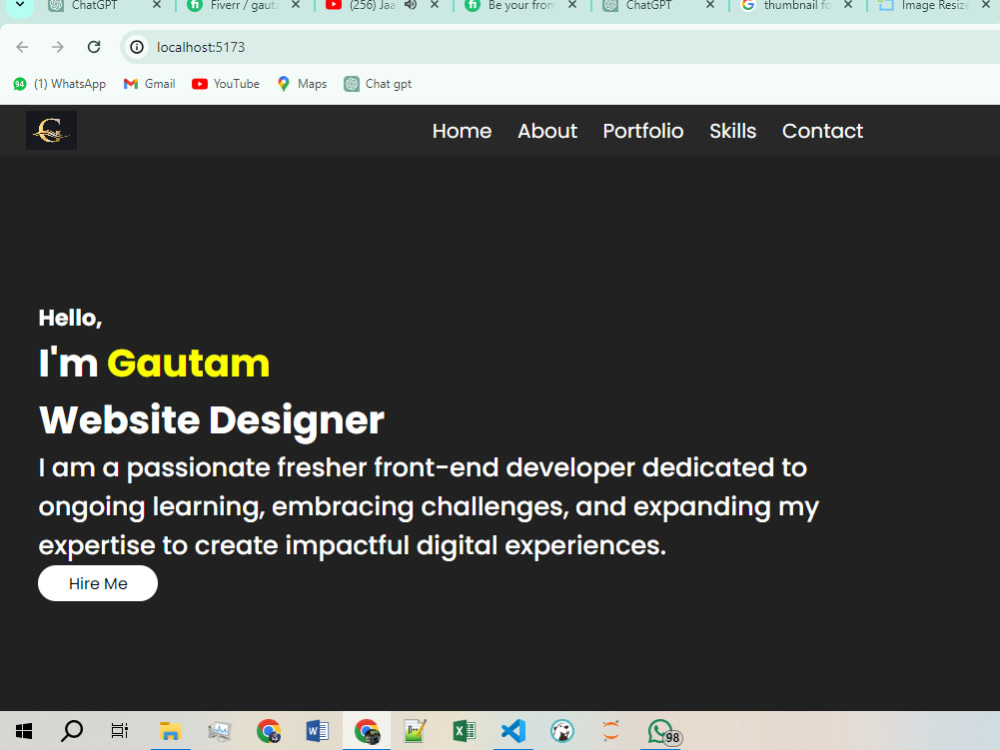
Task: Close the Fiverr tab
Action: pyautogui.click(x=295, y=5)
